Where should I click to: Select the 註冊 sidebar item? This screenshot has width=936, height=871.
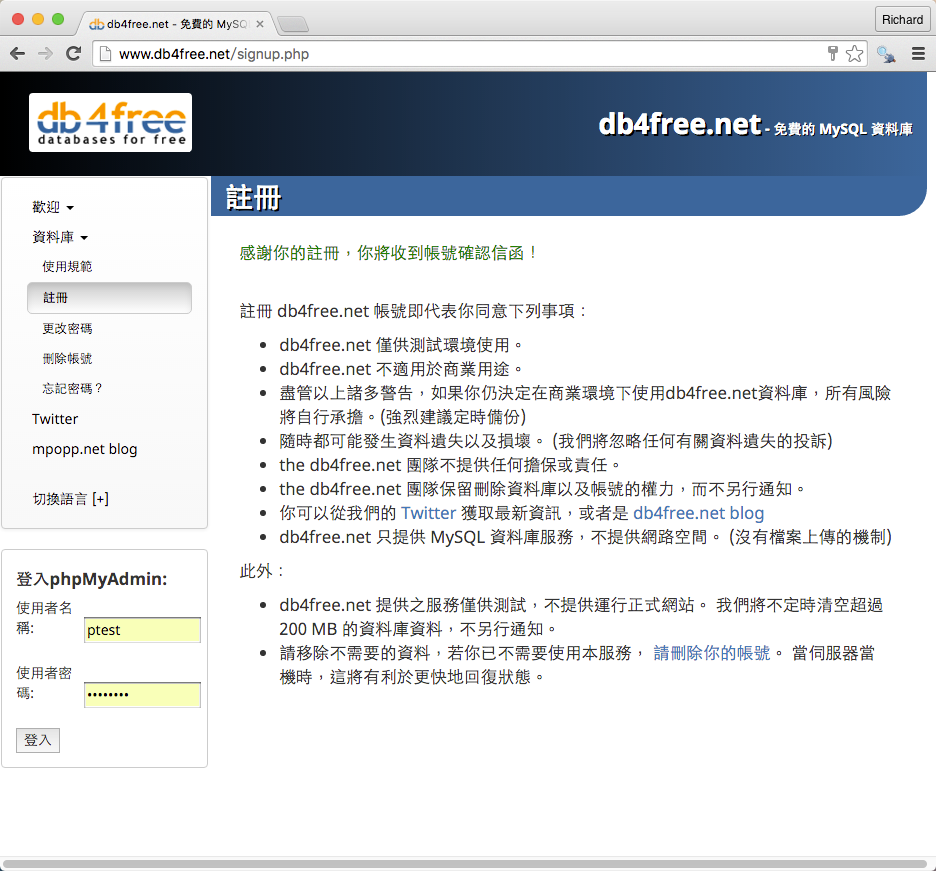[109, 298]
